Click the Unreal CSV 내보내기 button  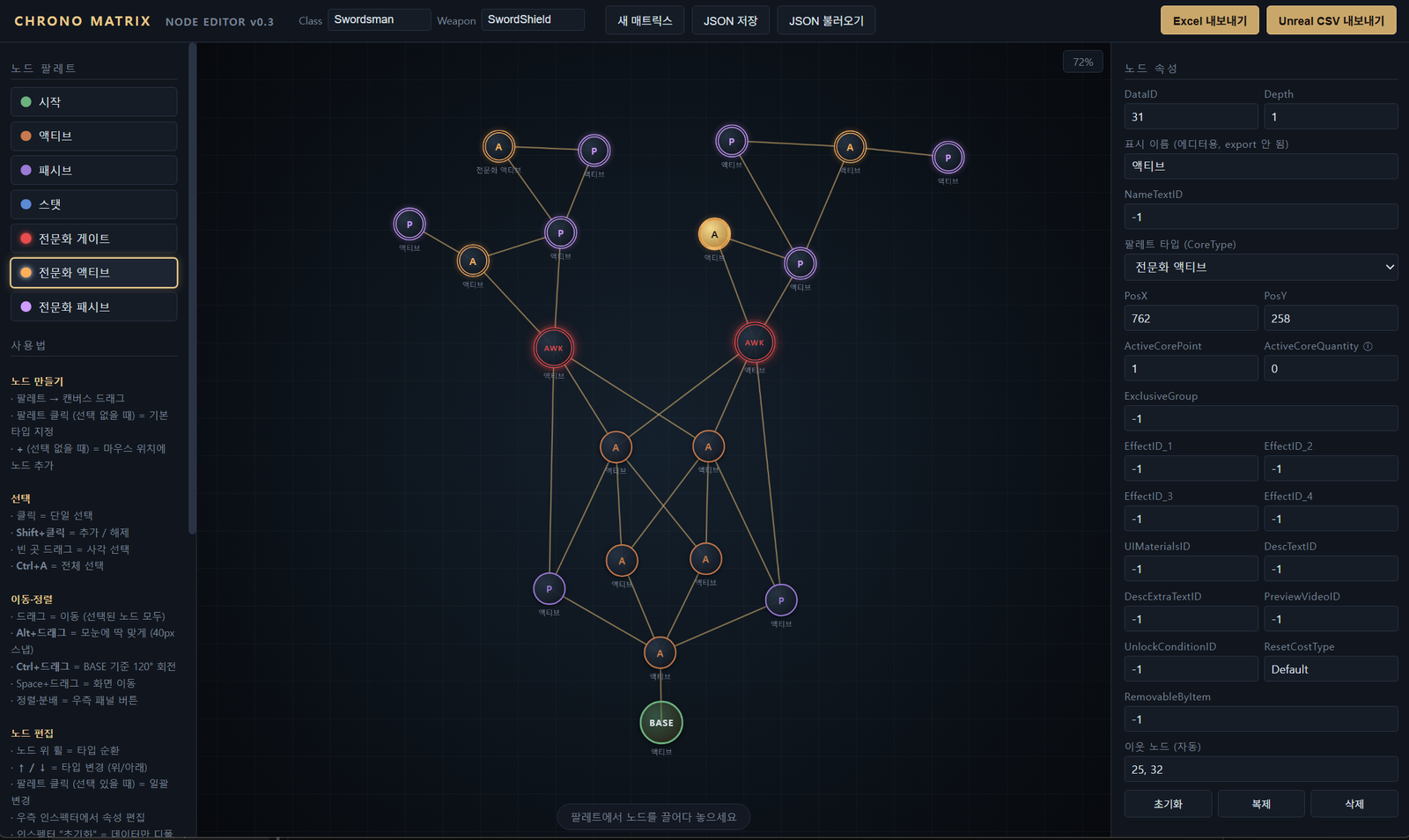[1332, 20]
